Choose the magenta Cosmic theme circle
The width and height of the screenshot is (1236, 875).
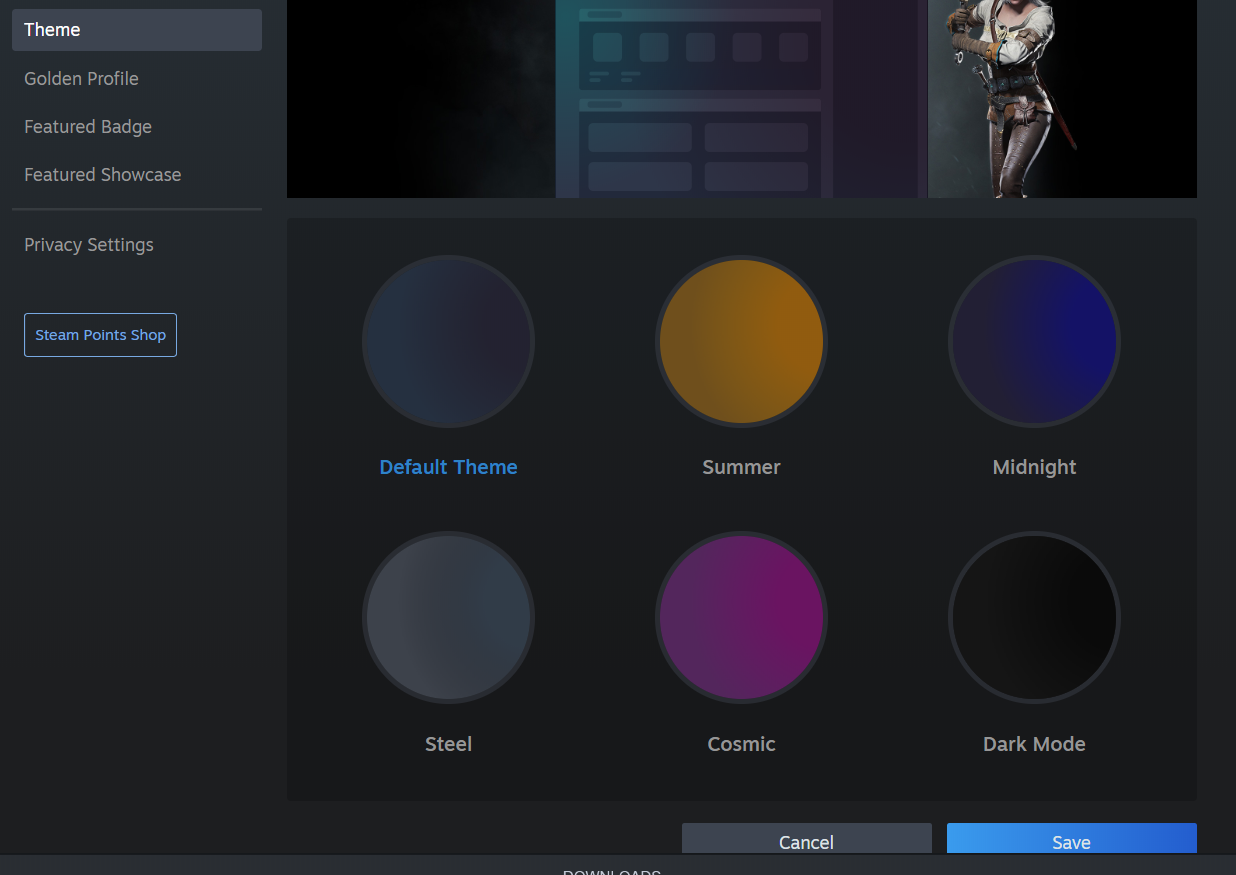click(741, 618)
